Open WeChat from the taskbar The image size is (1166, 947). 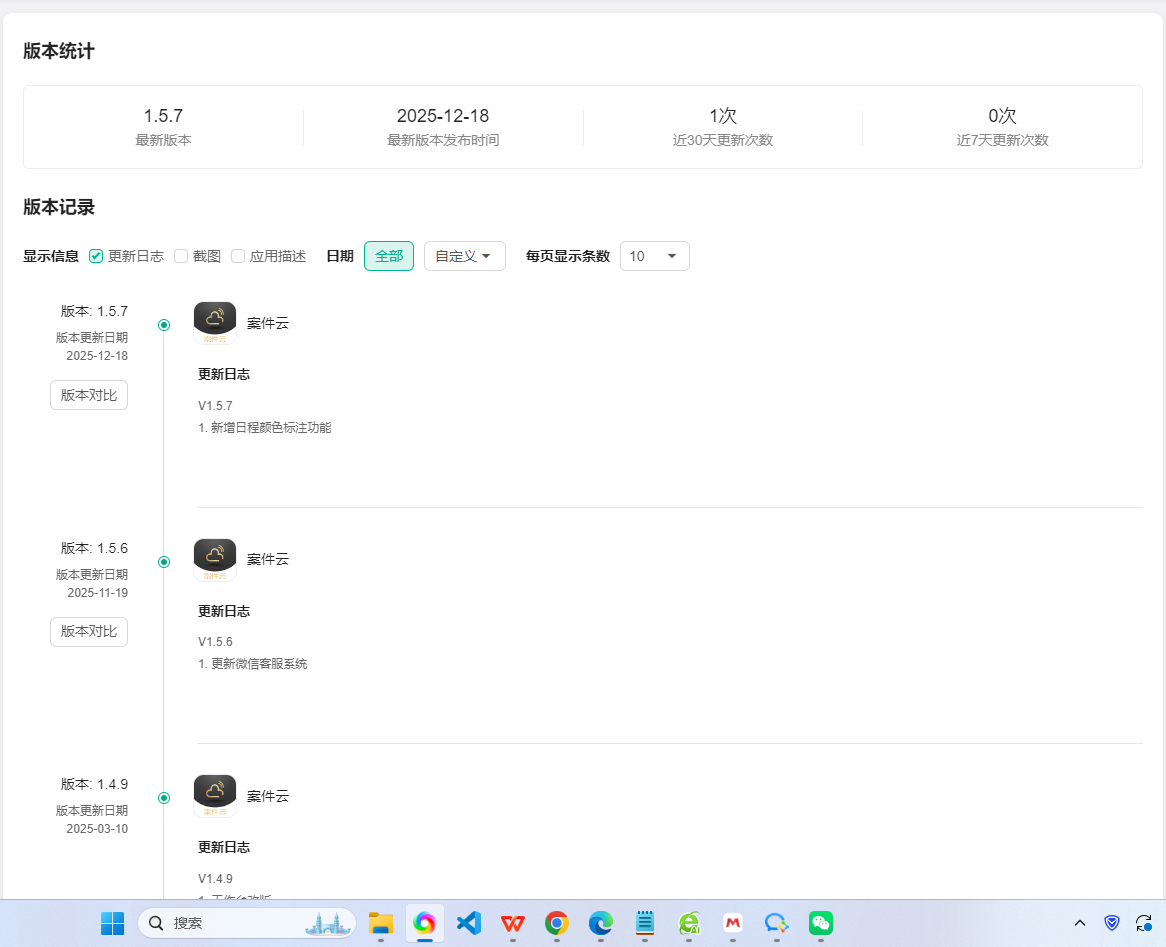tap(821, 923)
